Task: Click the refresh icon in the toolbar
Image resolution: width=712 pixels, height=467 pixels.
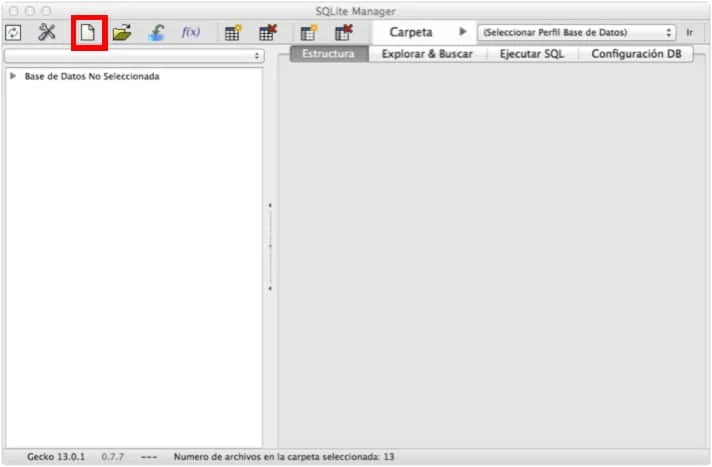Action: point(13,33)
